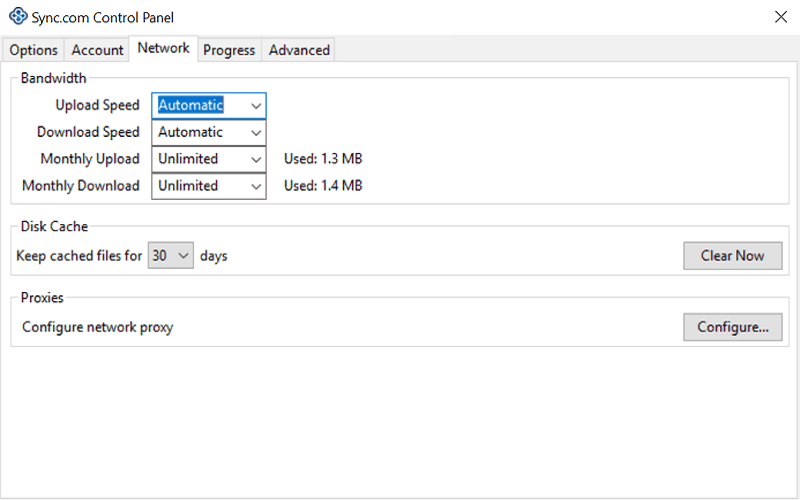The height and width of the screenshot is (500, 800).
Task: Expand the Monthly Upload limit dropdown arrow
Action: pos(256,159)
